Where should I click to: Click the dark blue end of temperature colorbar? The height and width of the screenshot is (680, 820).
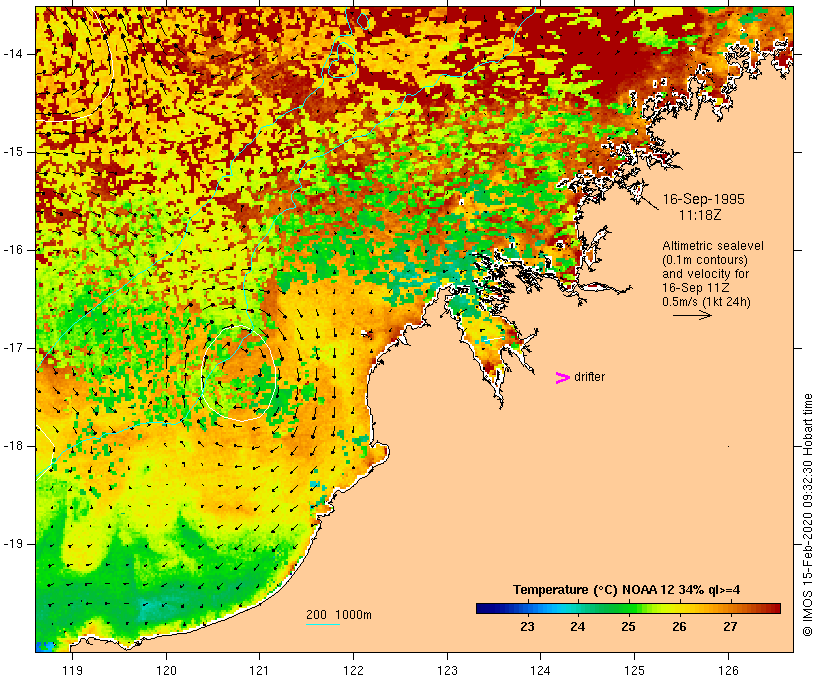click(x=484, y=608)
